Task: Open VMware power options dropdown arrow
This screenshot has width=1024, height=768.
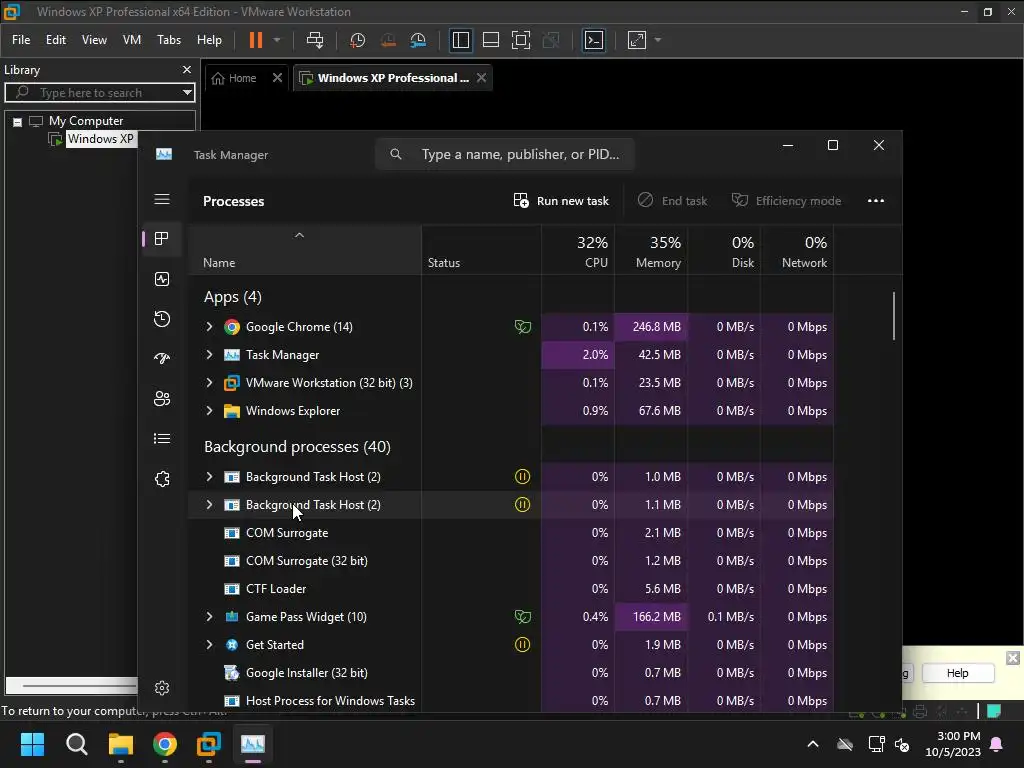Action: click(x=277, y=40)
